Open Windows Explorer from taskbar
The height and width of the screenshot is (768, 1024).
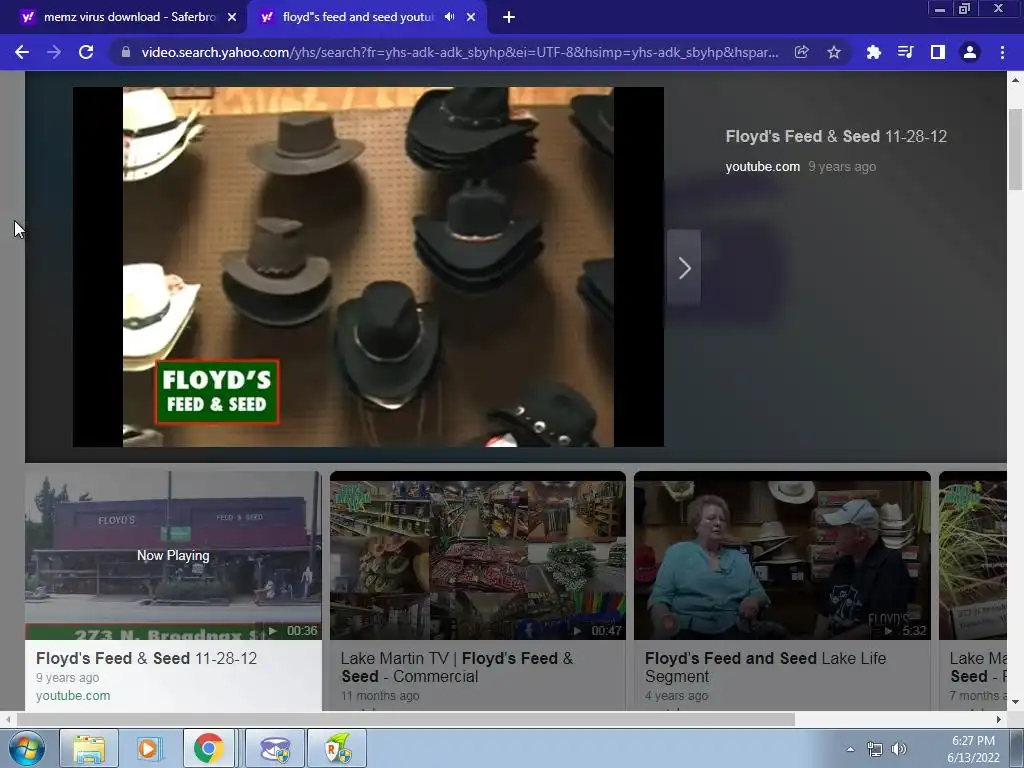point(89,748)
